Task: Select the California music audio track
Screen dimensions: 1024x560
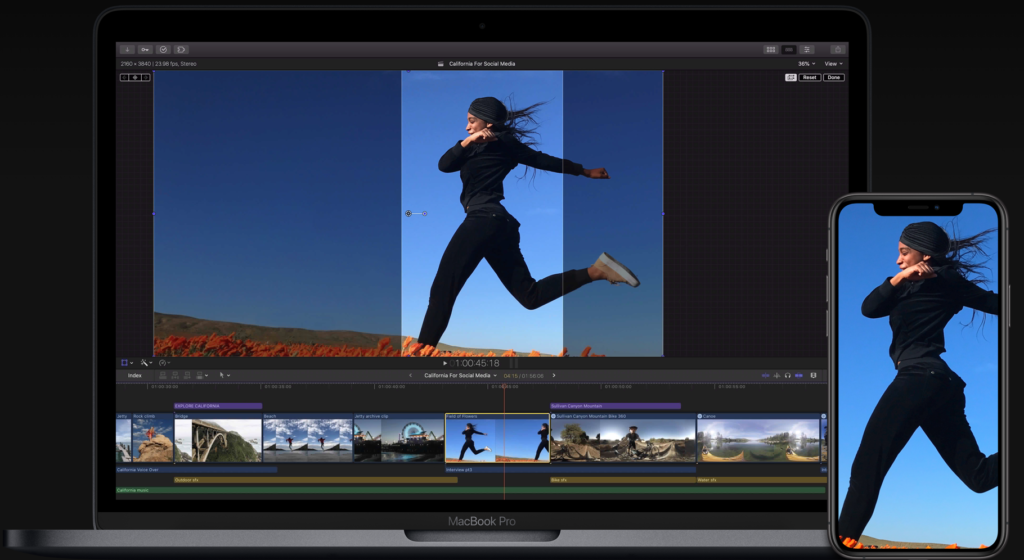Action: (x=471, y=490)
